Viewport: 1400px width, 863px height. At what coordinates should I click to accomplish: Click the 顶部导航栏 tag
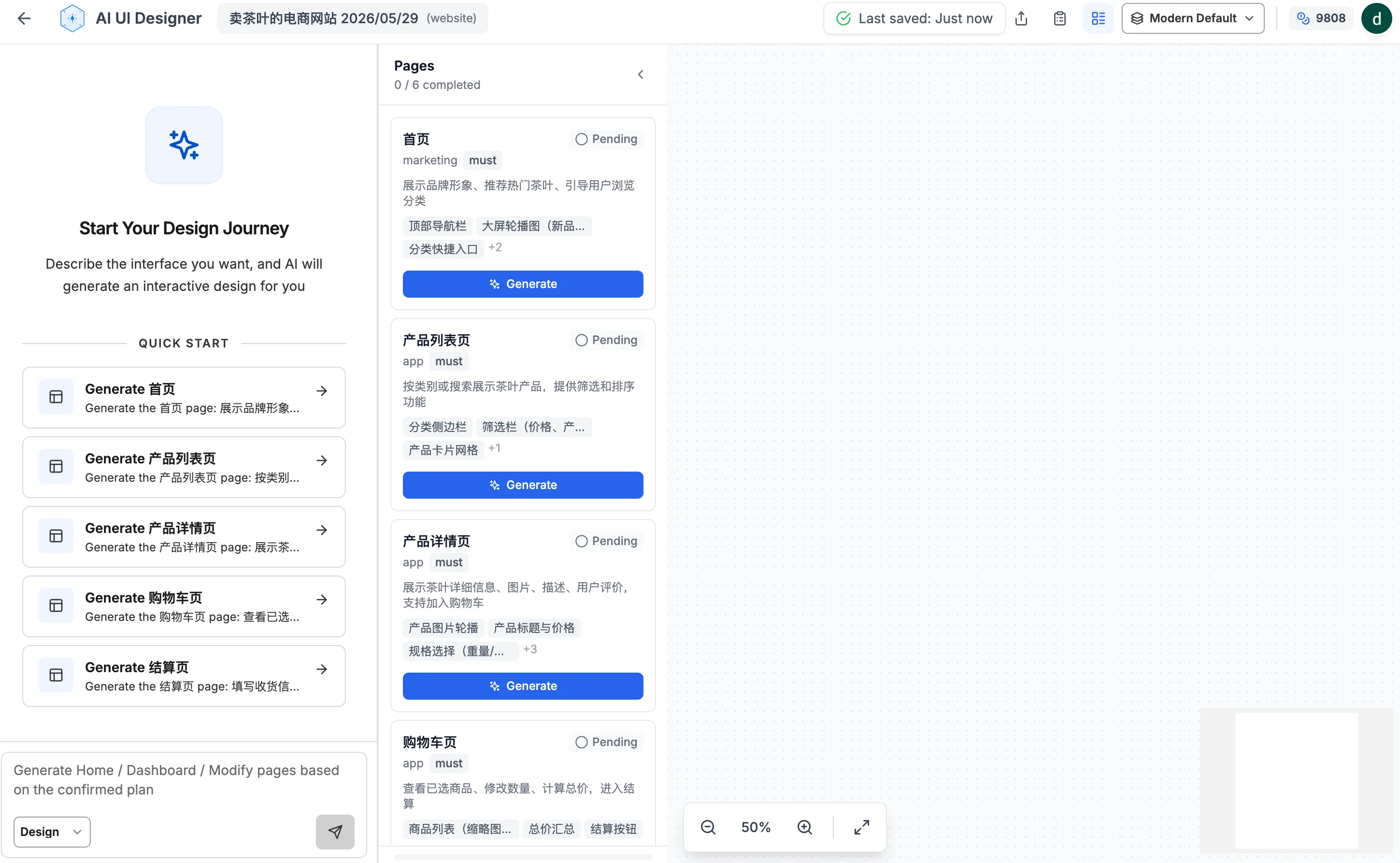tap(438, 226)
